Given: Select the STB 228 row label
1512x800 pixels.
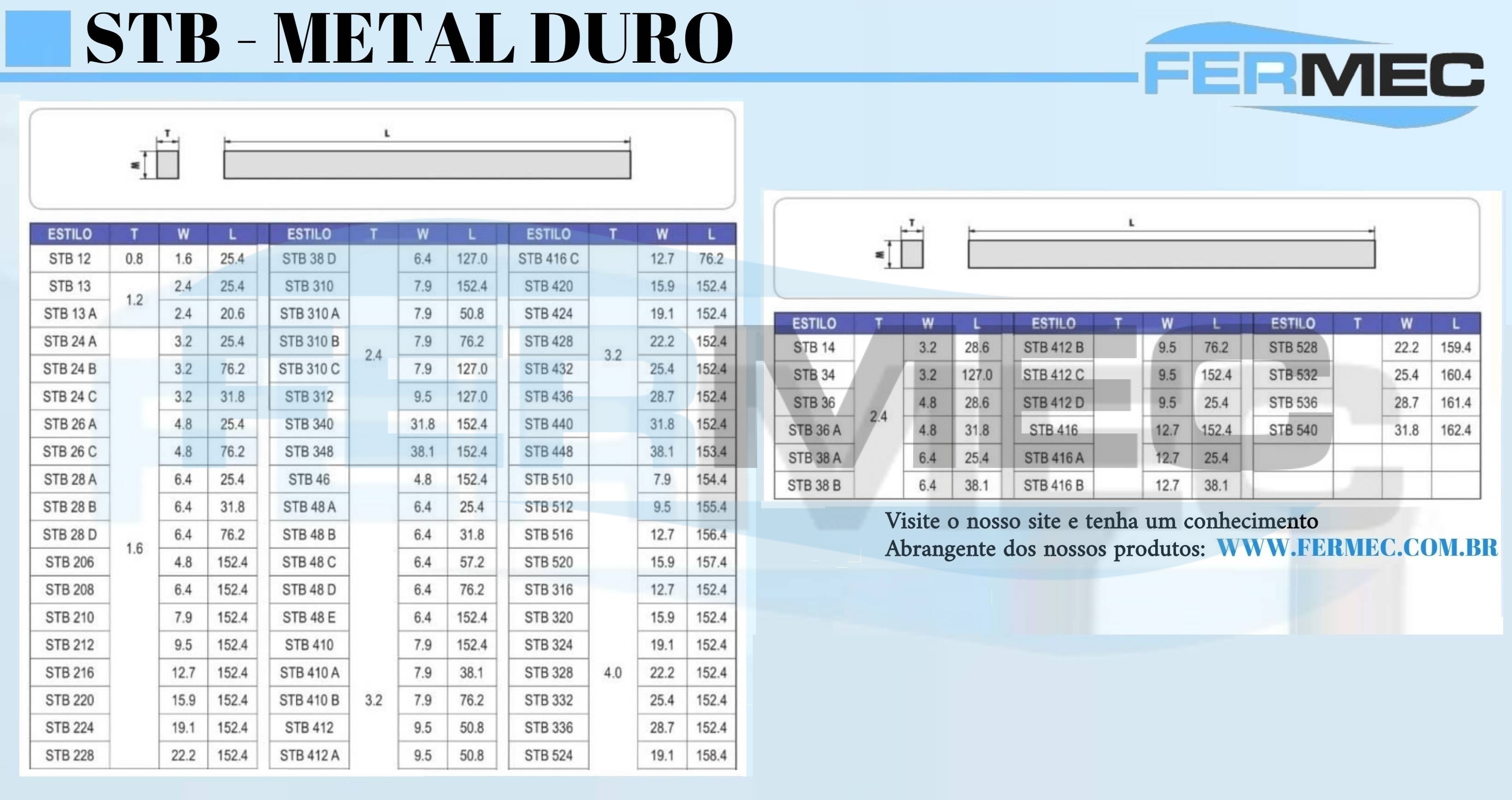Looking at the screenshot, I should 70,755.
